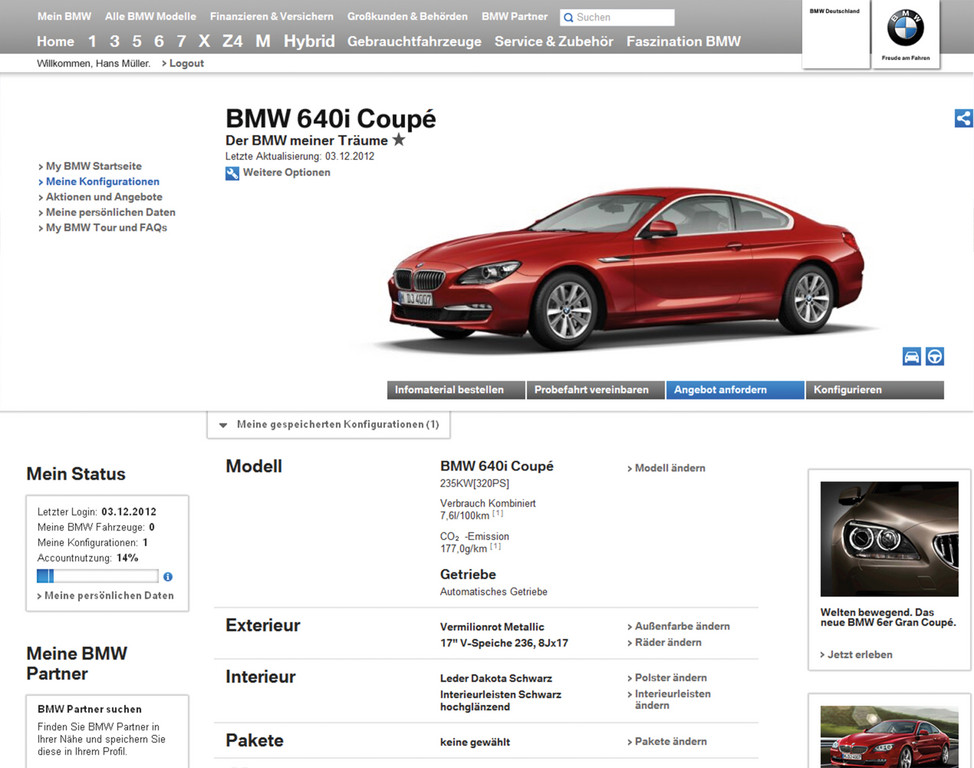
Task: Click the Accountnutzung info icon
Action: 168,577
